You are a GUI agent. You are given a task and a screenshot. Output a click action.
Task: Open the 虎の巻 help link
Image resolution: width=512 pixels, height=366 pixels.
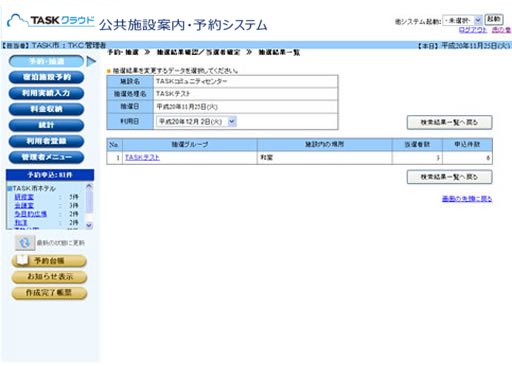coord(501,30)
